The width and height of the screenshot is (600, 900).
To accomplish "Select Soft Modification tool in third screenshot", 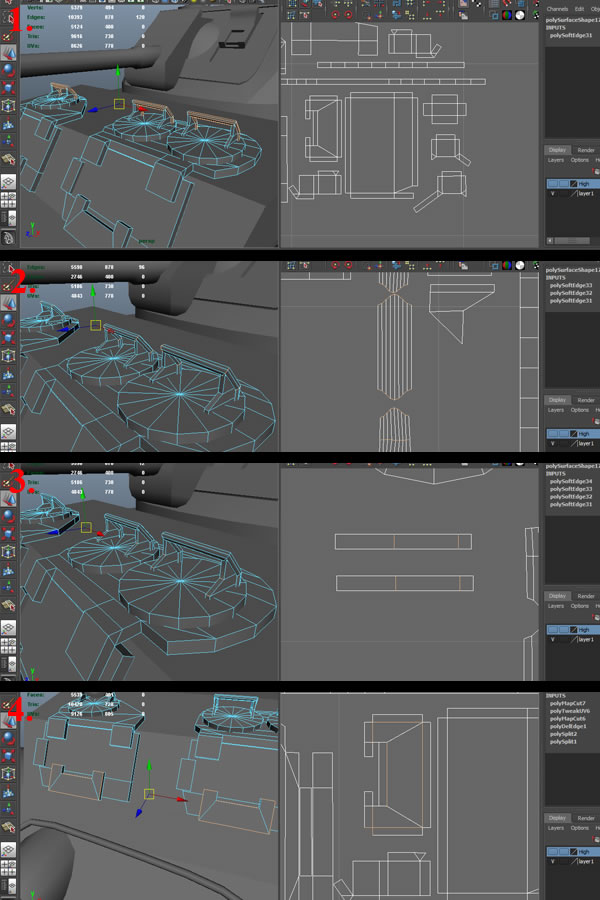I will [x=8, y=570].
